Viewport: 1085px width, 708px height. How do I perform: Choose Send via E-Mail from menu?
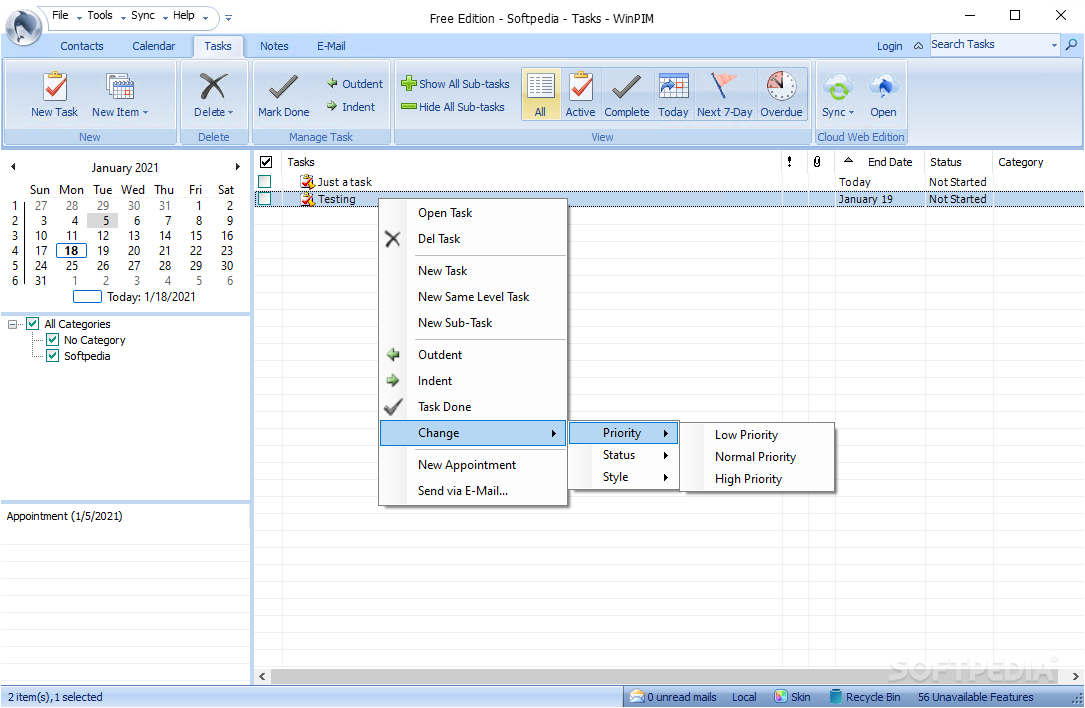(x=473, y=491)
